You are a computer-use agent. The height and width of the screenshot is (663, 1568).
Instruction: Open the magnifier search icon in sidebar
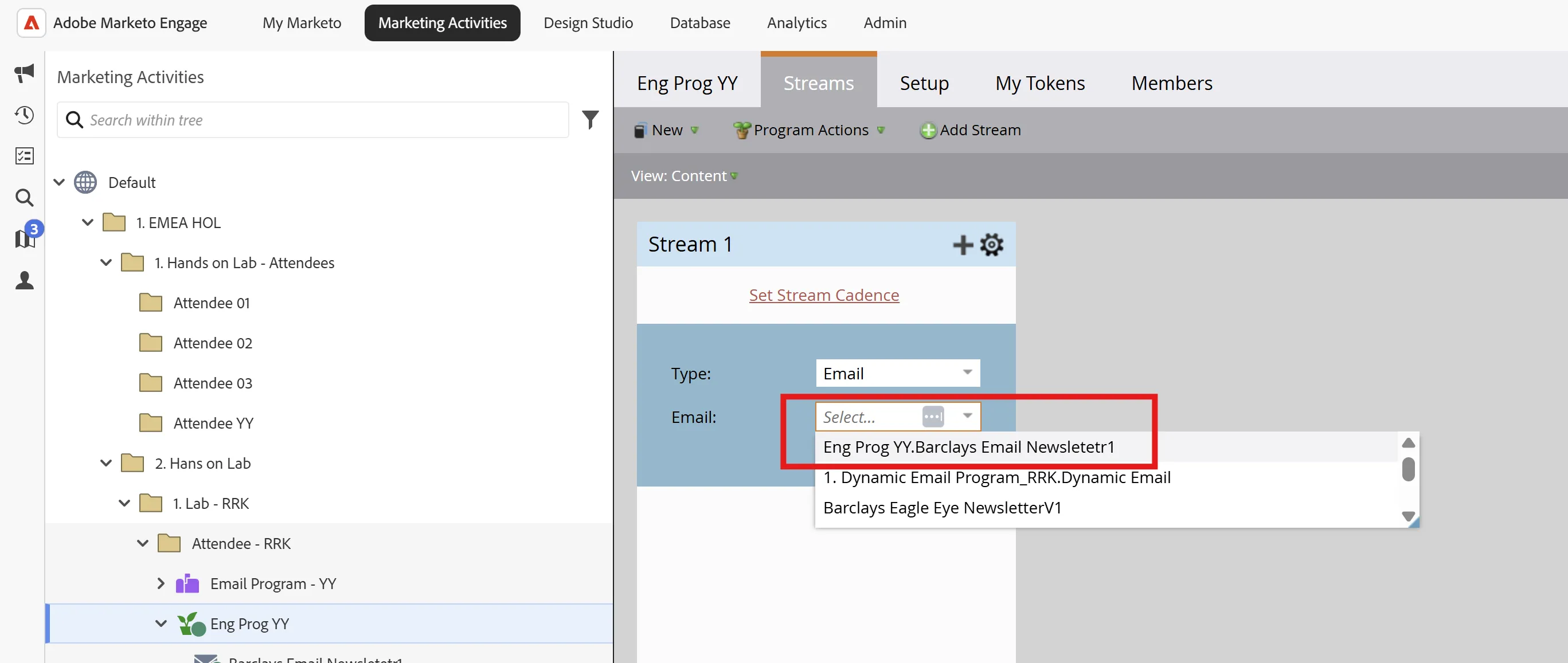[x=24, y=198]
